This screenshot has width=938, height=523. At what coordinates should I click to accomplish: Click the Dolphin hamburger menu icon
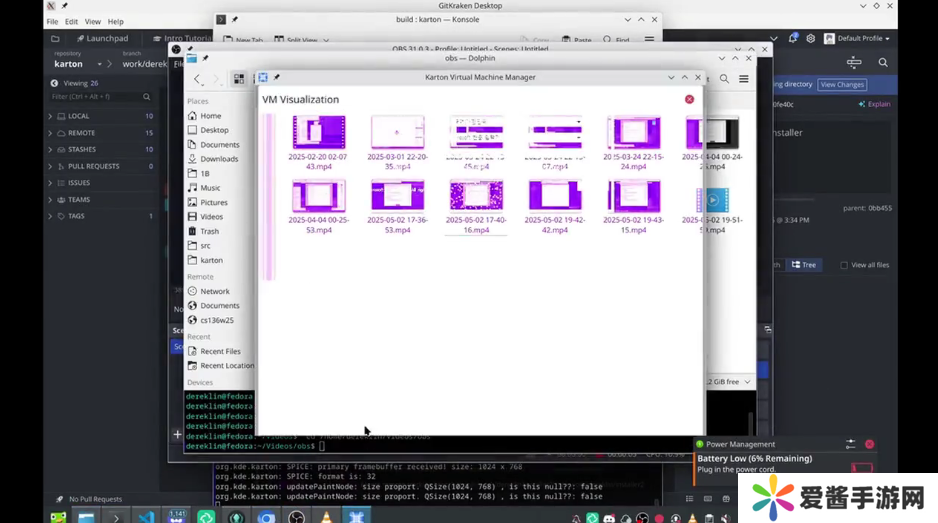tap(744, 78)
